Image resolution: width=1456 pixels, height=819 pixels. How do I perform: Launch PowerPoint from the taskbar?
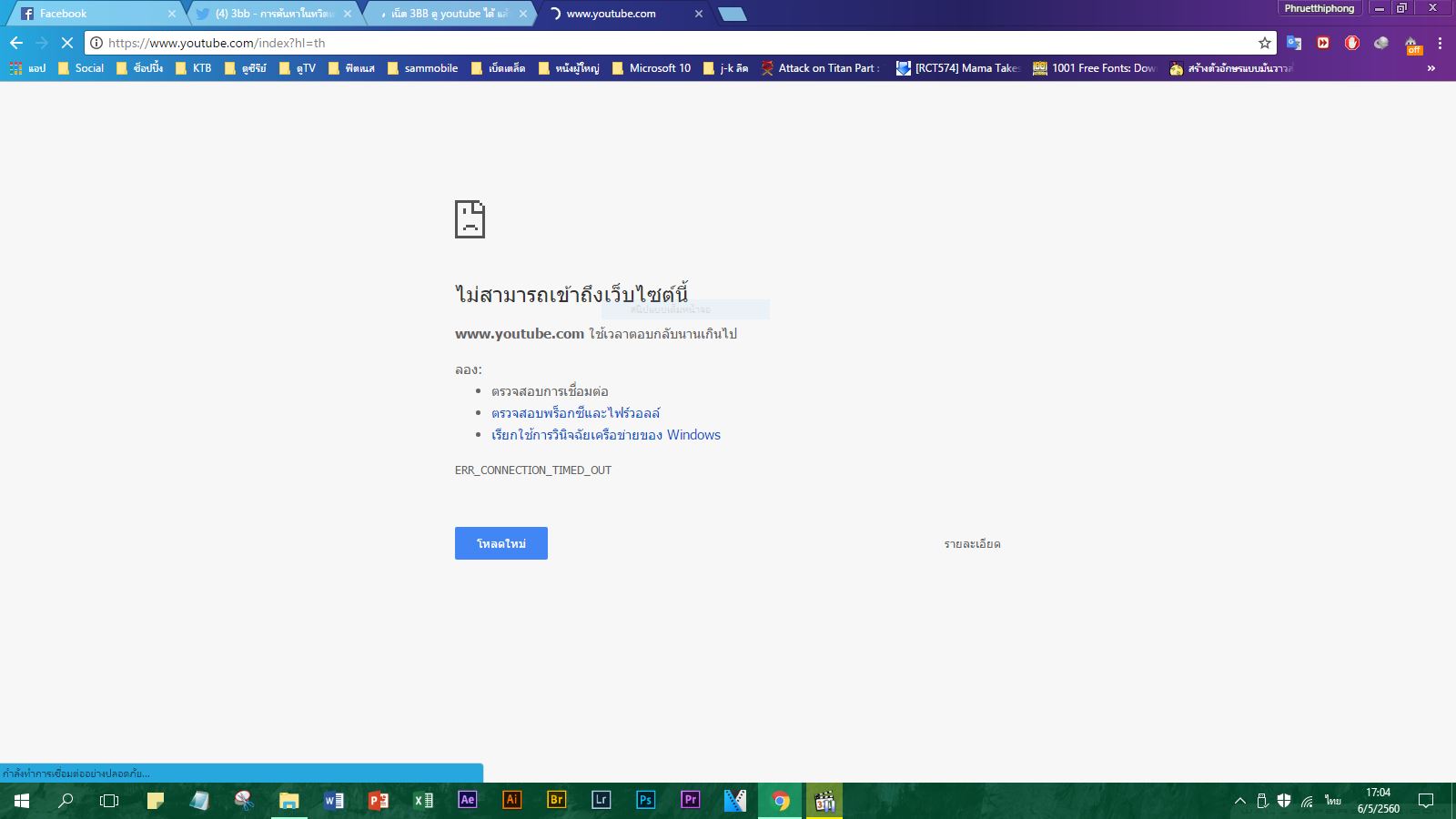coord(379,801)
